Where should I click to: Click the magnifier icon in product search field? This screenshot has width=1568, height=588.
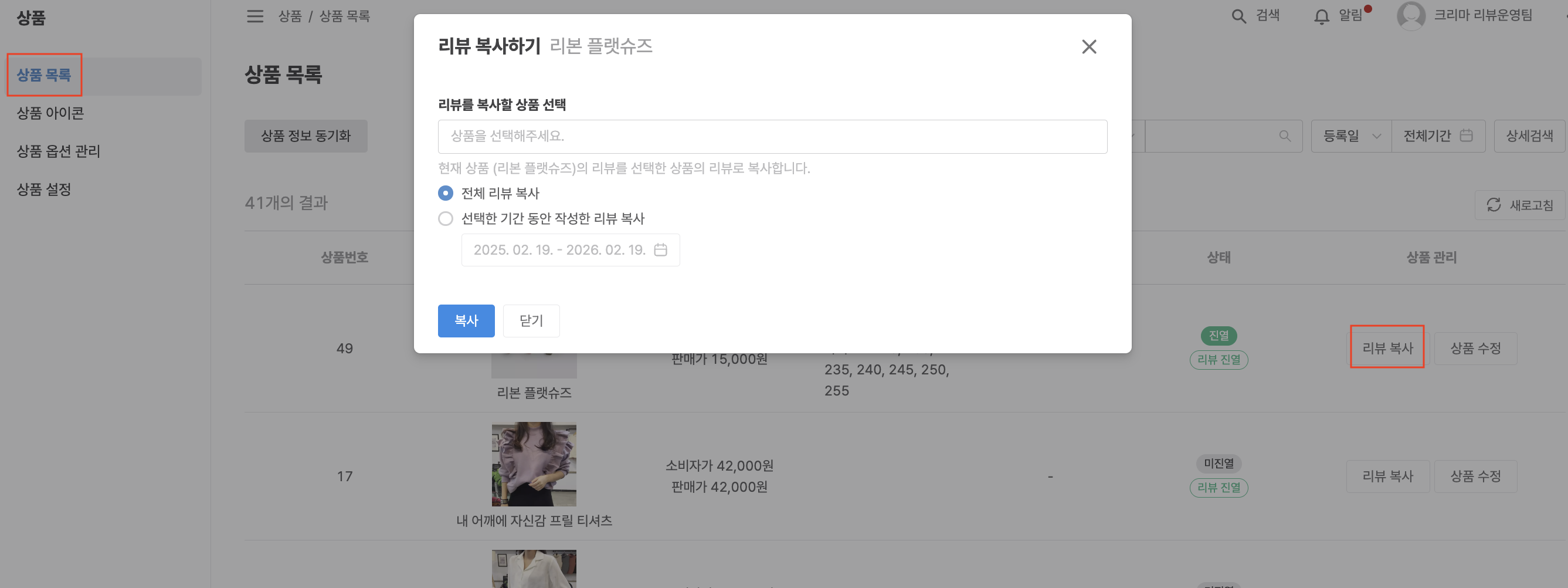1284,136
